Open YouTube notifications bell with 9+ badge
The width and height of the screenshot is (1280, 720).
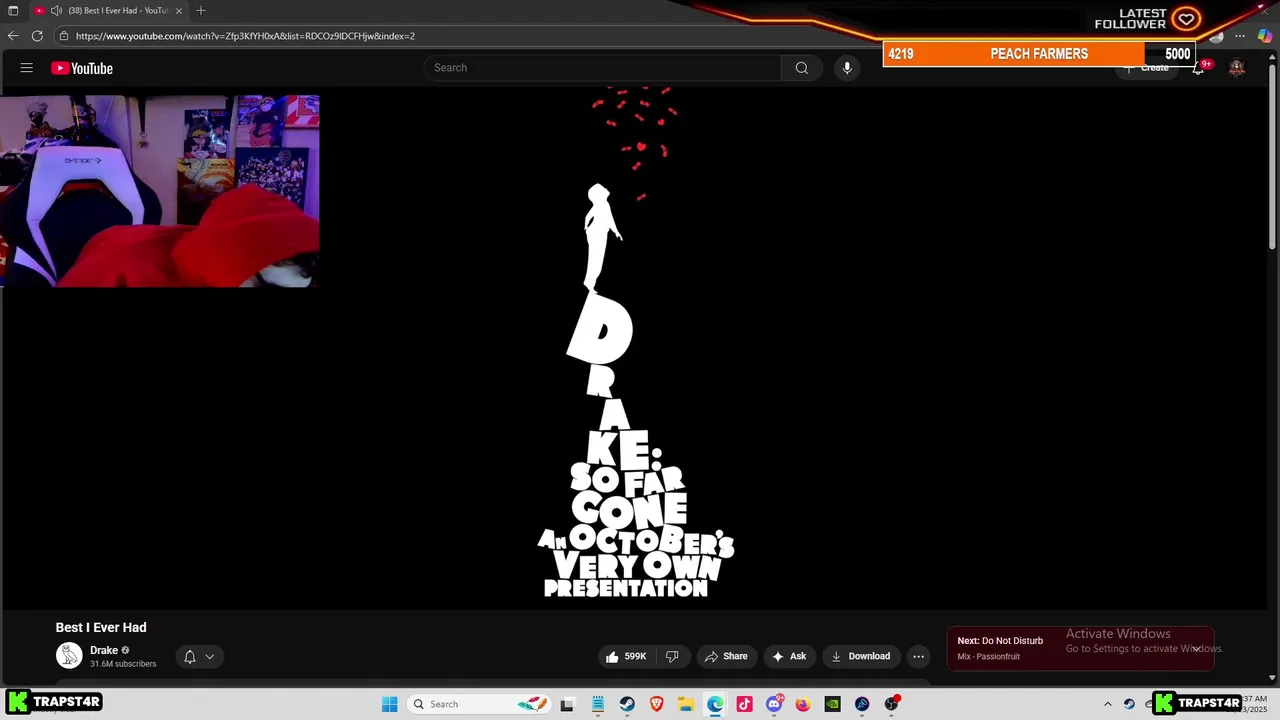pyautogui.click(x=1199, y=68)
